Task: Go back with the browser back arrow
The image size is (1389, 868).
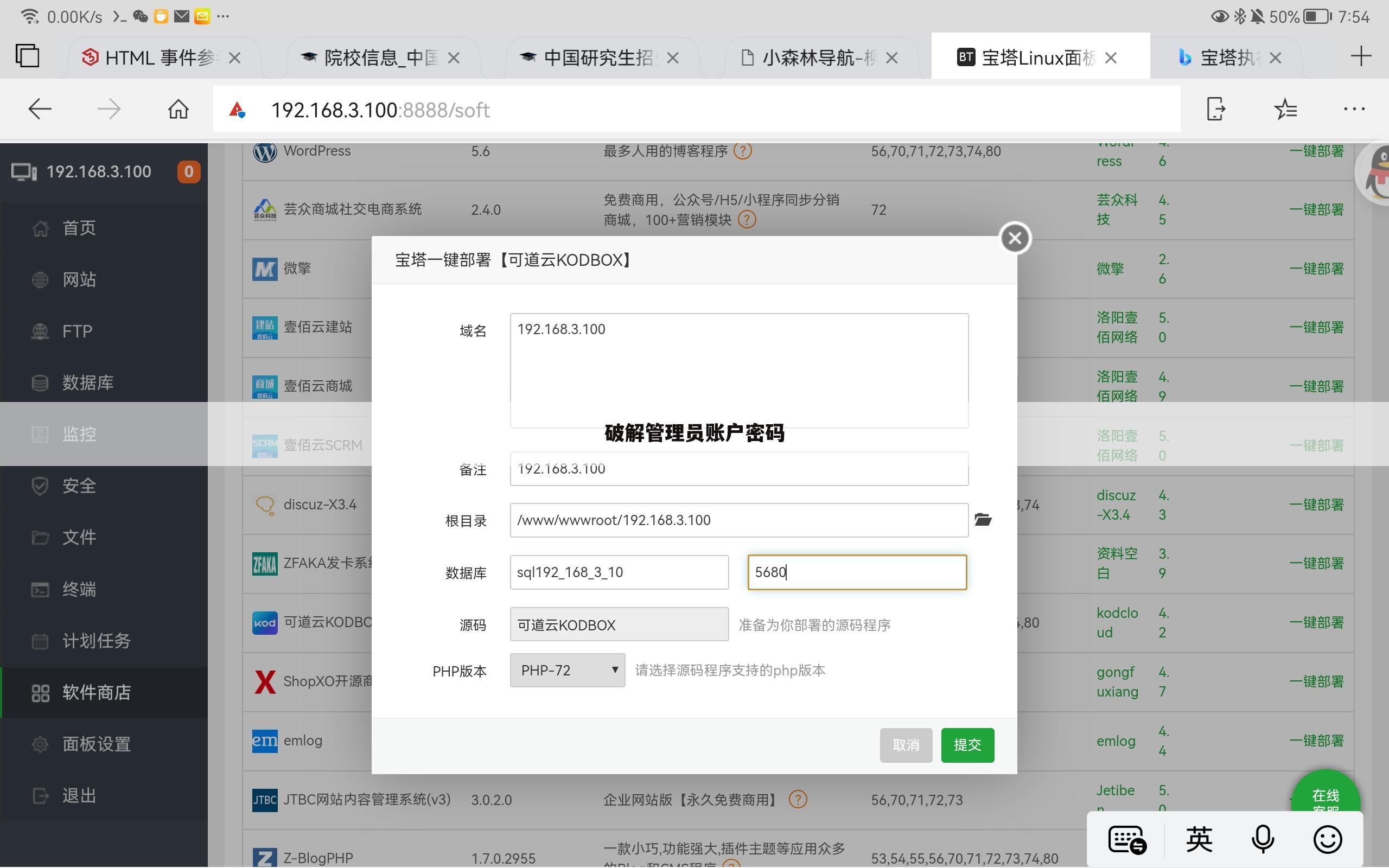Action: click(40, 109)
